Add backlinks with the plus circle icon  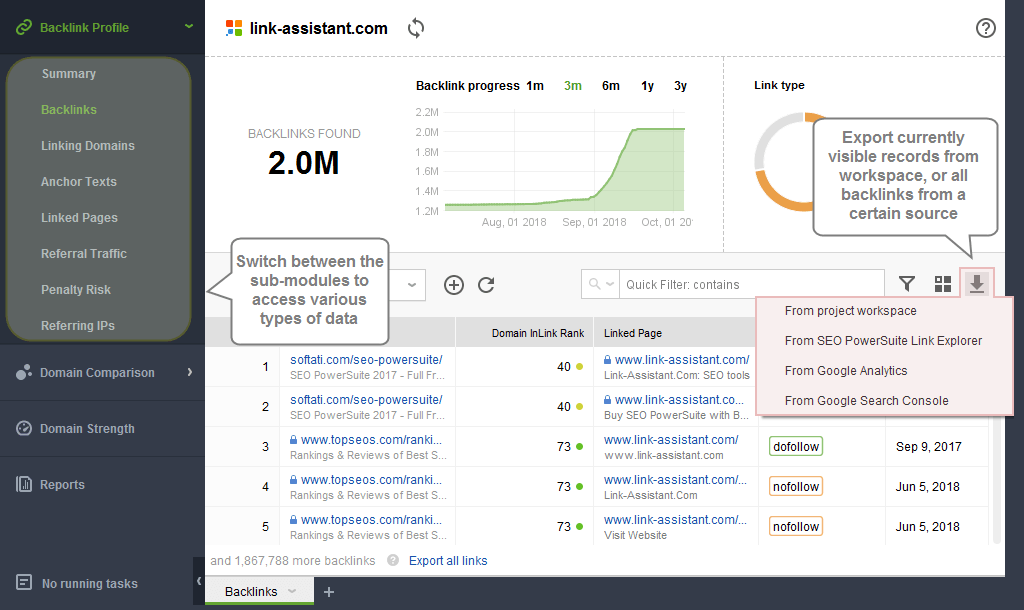[454, 285]
